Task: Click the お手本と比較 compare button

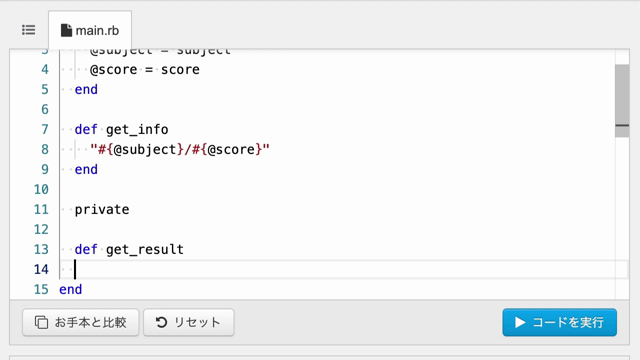Action: (x=81, y=322)
